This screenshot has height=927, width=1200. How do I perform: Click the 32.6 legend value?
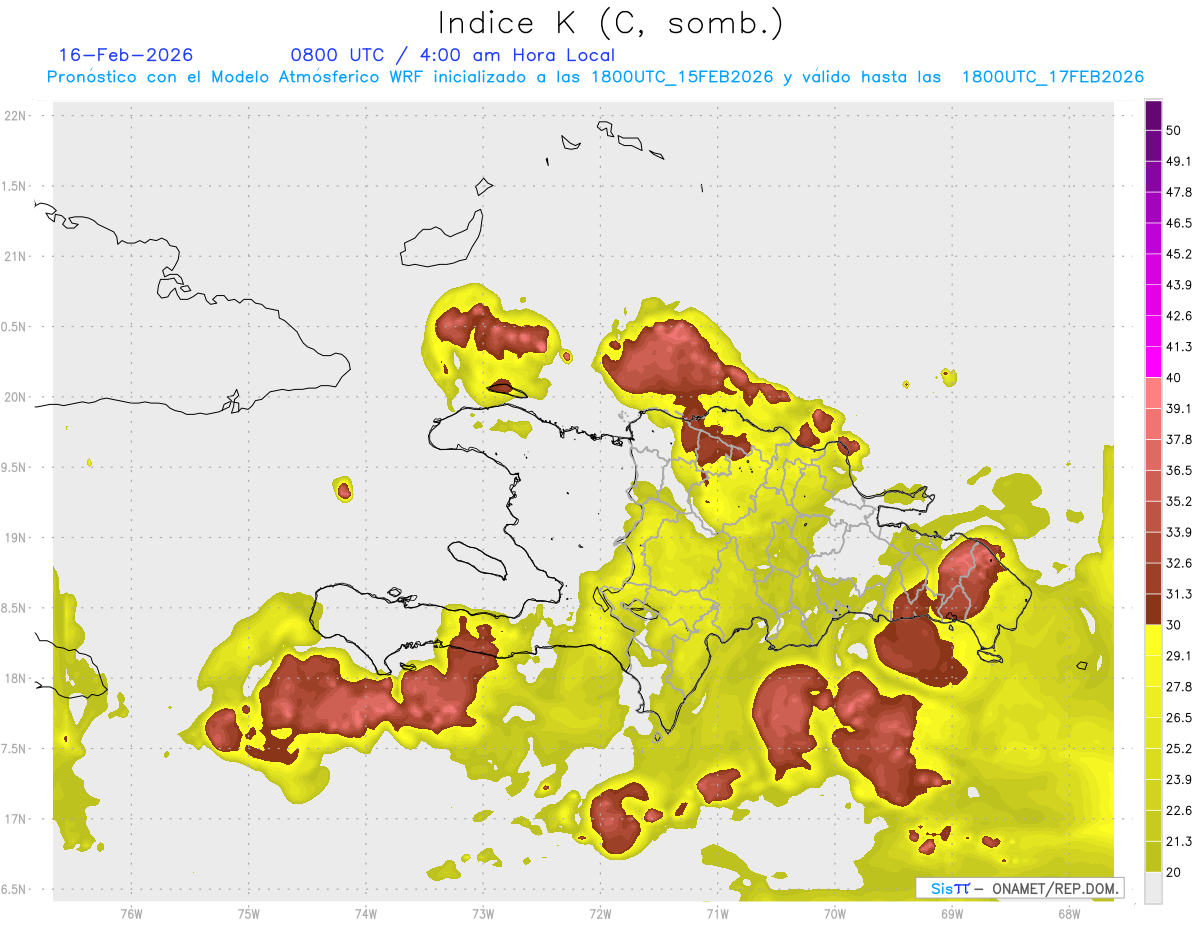(x=1179, y=563)
